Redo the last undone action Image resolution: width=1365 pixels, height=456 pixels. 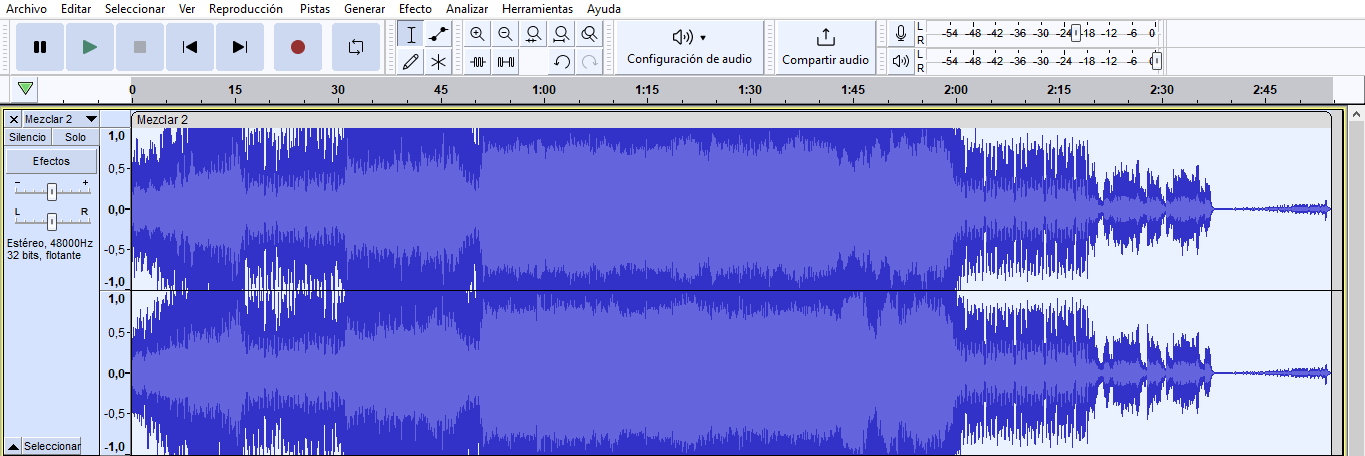[590, 62]
